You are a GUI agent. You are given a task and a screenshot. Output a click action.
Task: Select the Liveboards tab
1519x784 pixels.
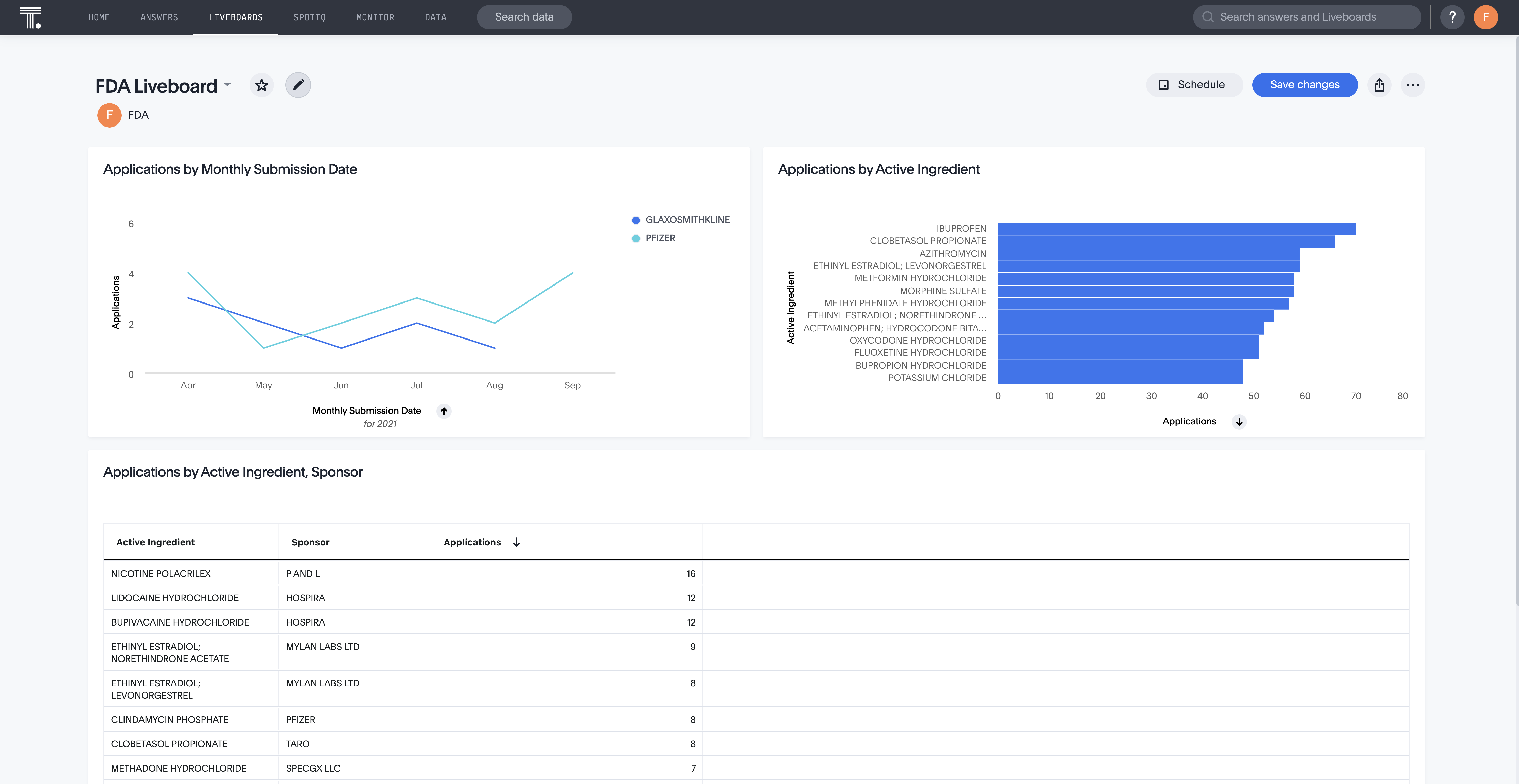pyautogui.click(x=236, y=18)
